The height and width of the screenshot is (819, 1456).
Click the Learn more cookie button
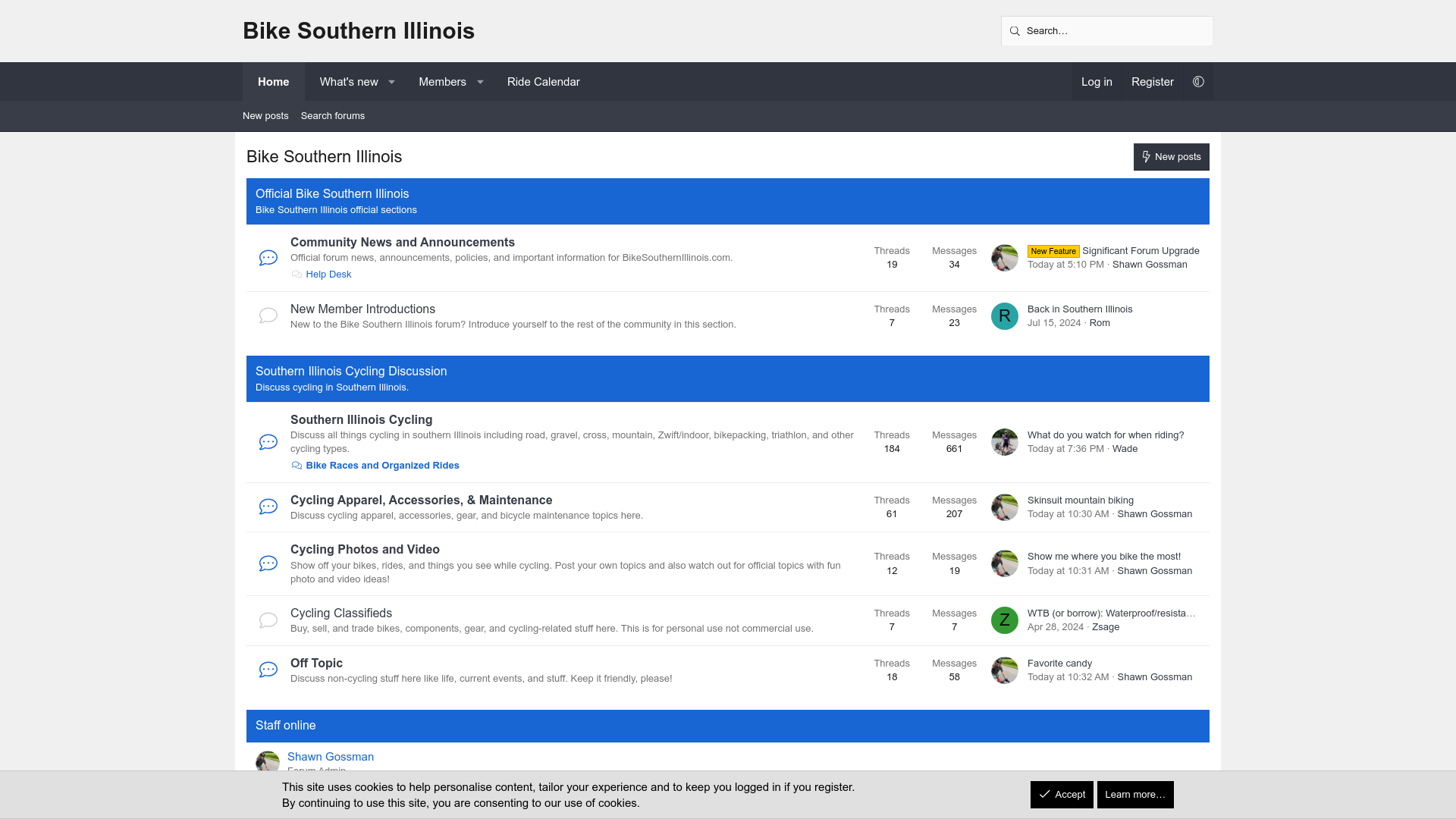[x=1134, y=794]
